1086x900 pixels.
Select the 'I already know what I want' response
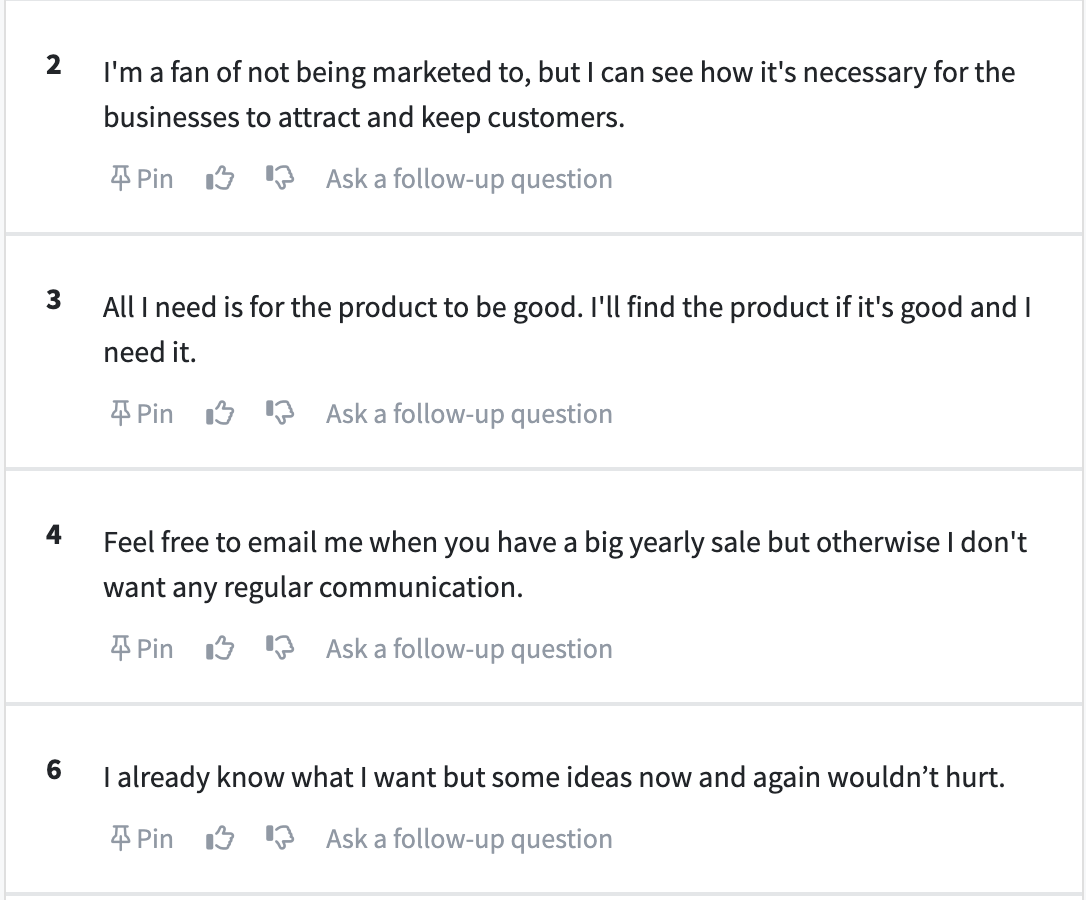pyautogui.click(x=554, y=777)
